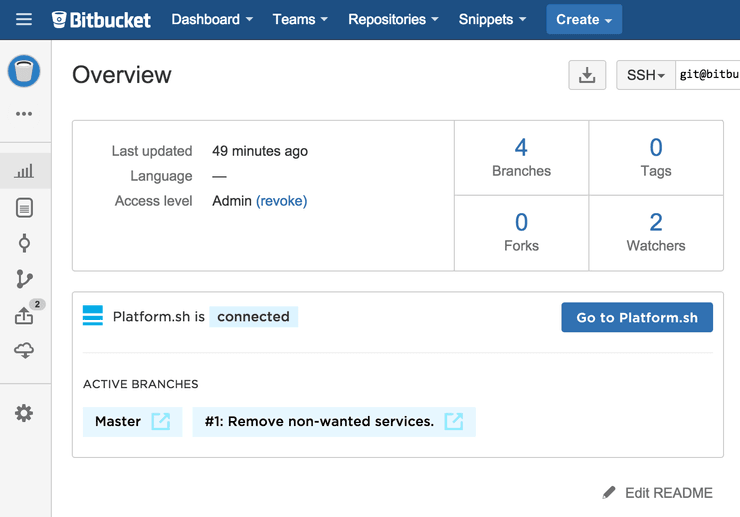This screenshot has width=740, height=517.
Task: Open the repository avatar bucket icon
Action: pos(24,71)
